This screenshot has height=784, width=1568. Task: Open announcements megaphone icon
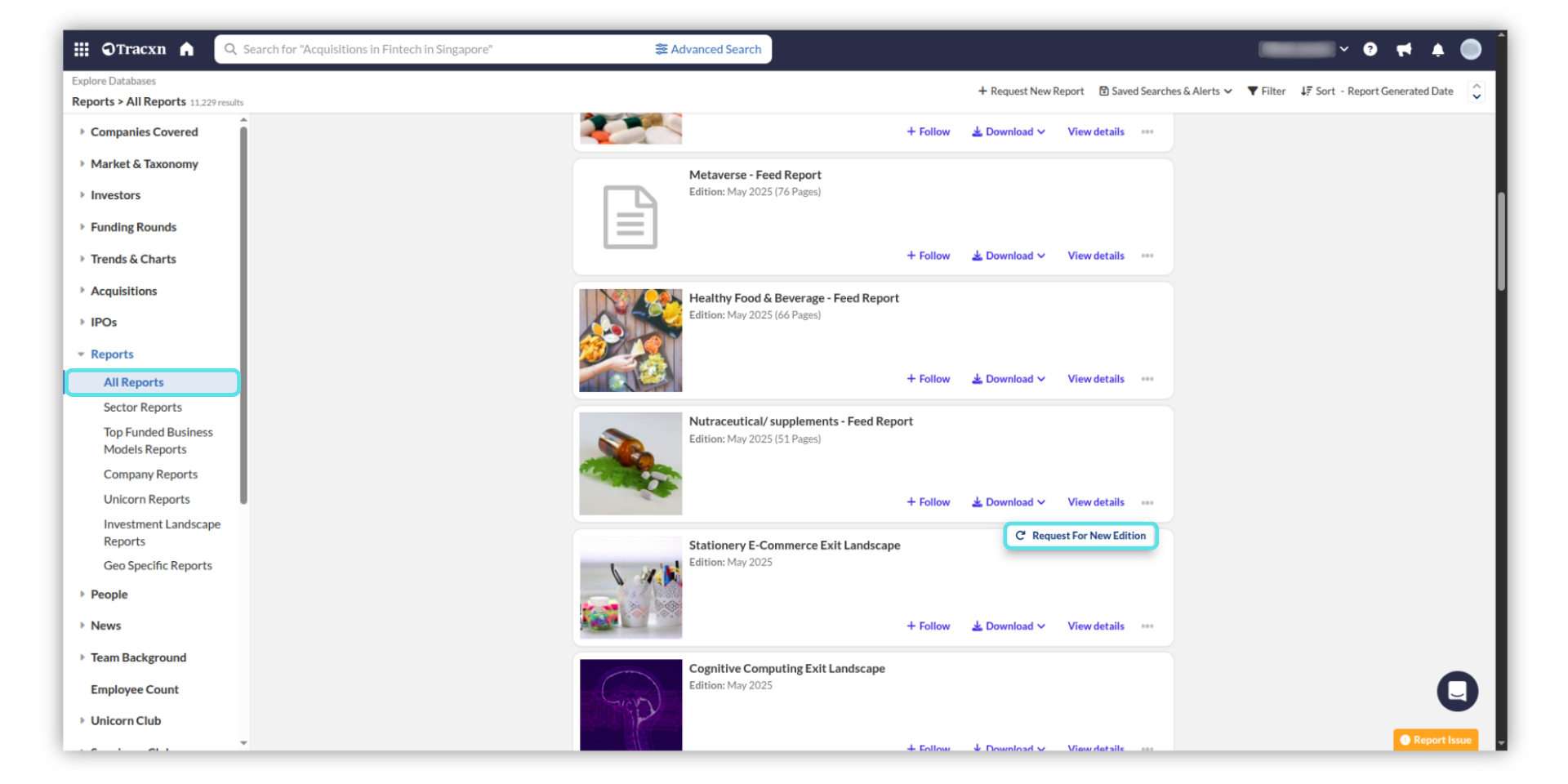click(1404, 50)
